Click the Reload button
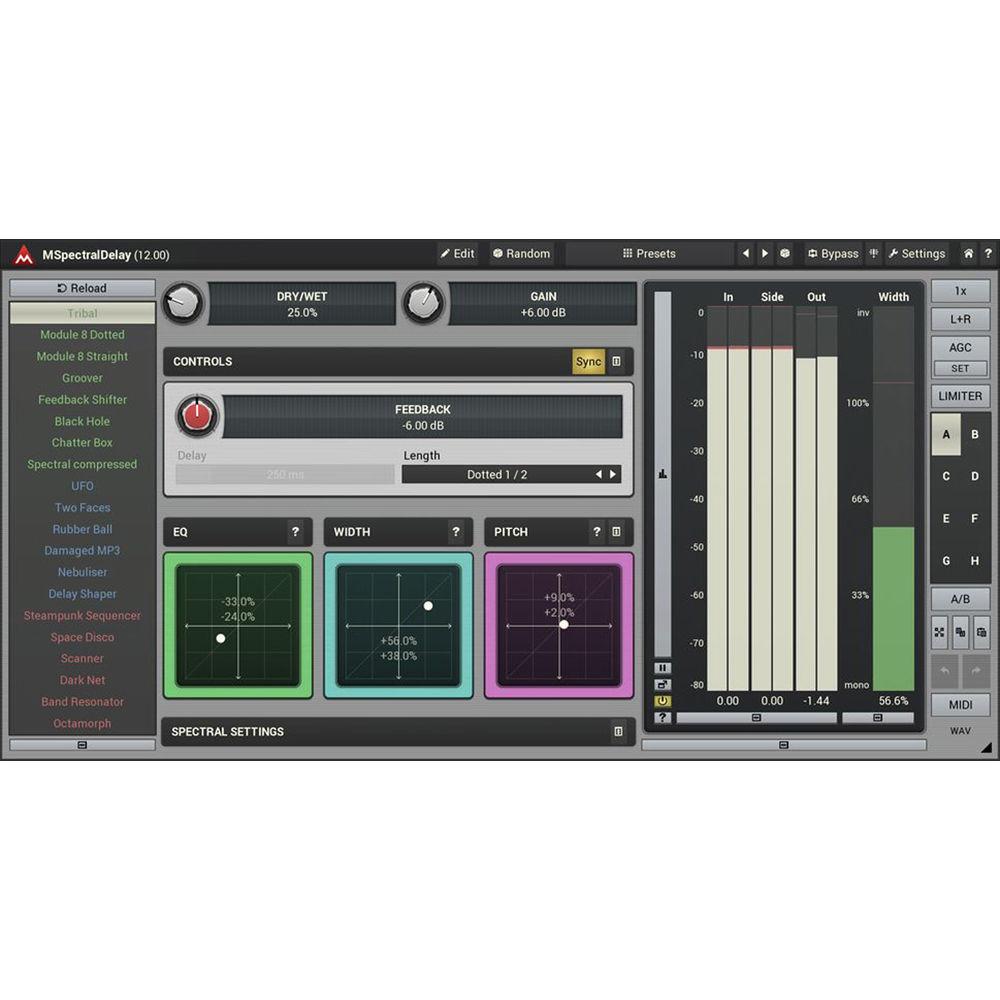The height and width of the screenshot is (1000, 1000). (x=82, y=288)
